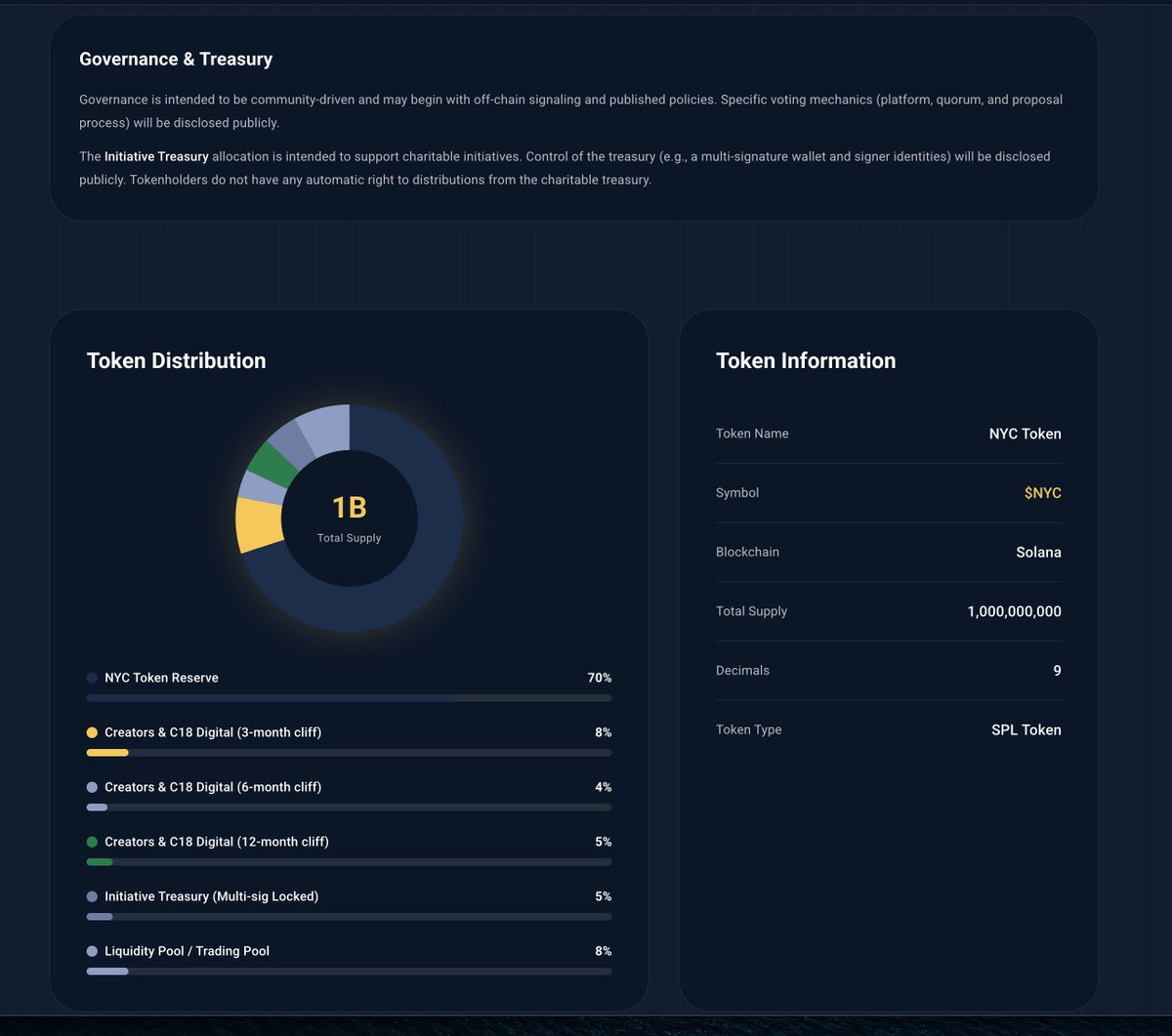Click the Decimals row label
The height and width of the screenshot is (1036, 1172).
[742, 671]
